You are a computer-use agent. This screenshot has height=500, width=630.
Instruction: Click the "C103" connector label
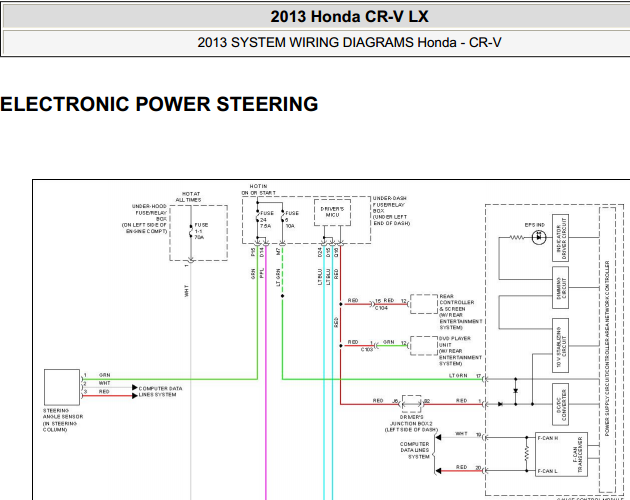(367, 350)
